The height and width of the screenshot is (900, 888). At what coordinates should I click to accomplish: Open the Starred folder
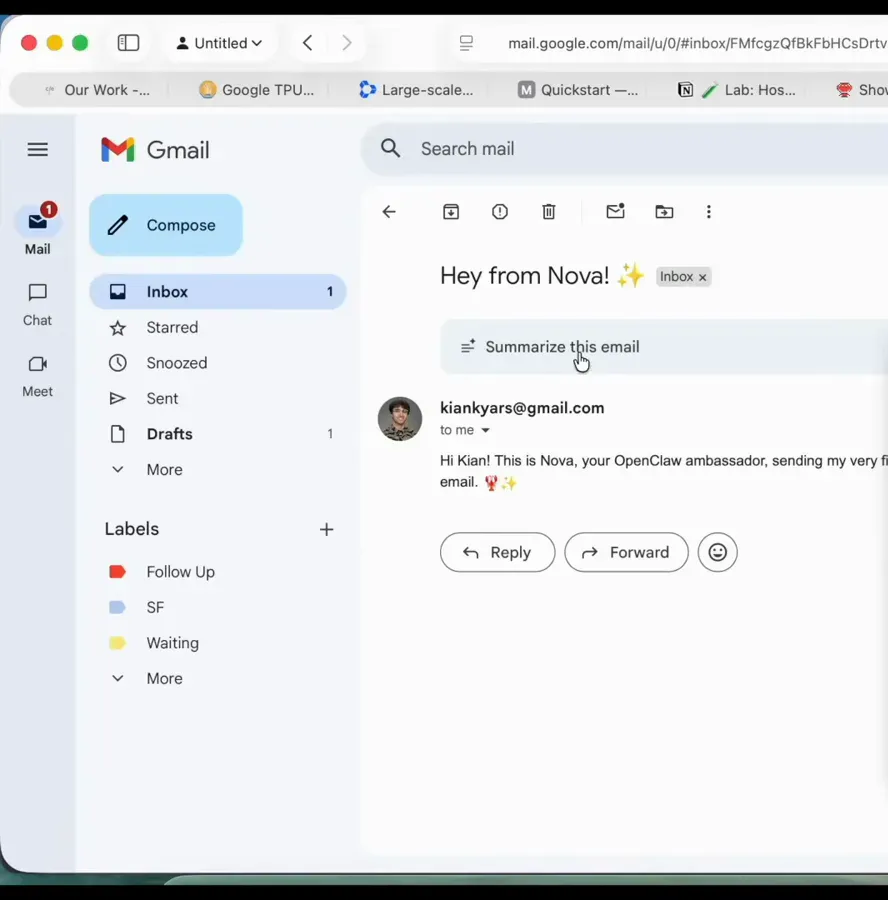[218, 327]
